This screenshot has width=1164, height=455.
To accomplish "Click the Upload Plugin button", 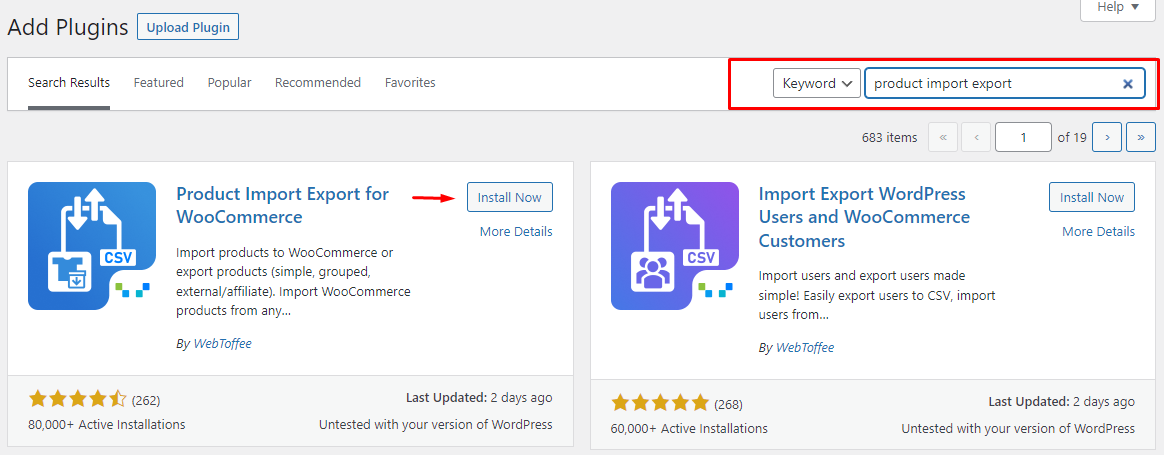I will point(188,28).
